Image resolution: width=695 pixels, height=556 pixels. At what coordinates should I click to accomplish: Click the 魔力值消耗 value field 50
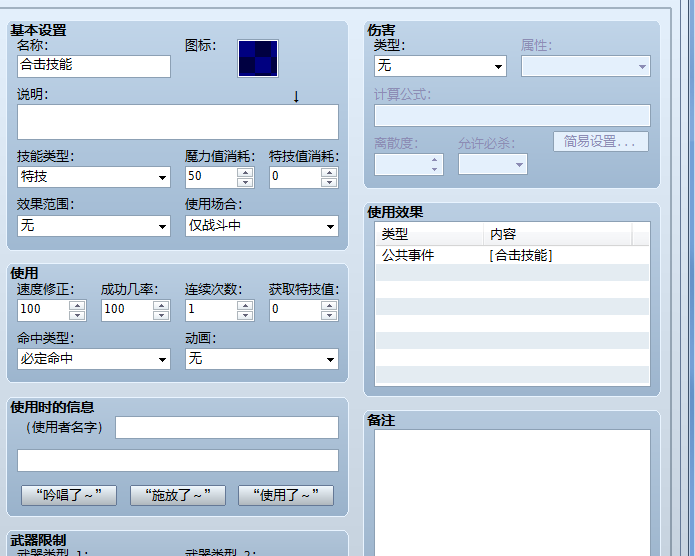211,177
